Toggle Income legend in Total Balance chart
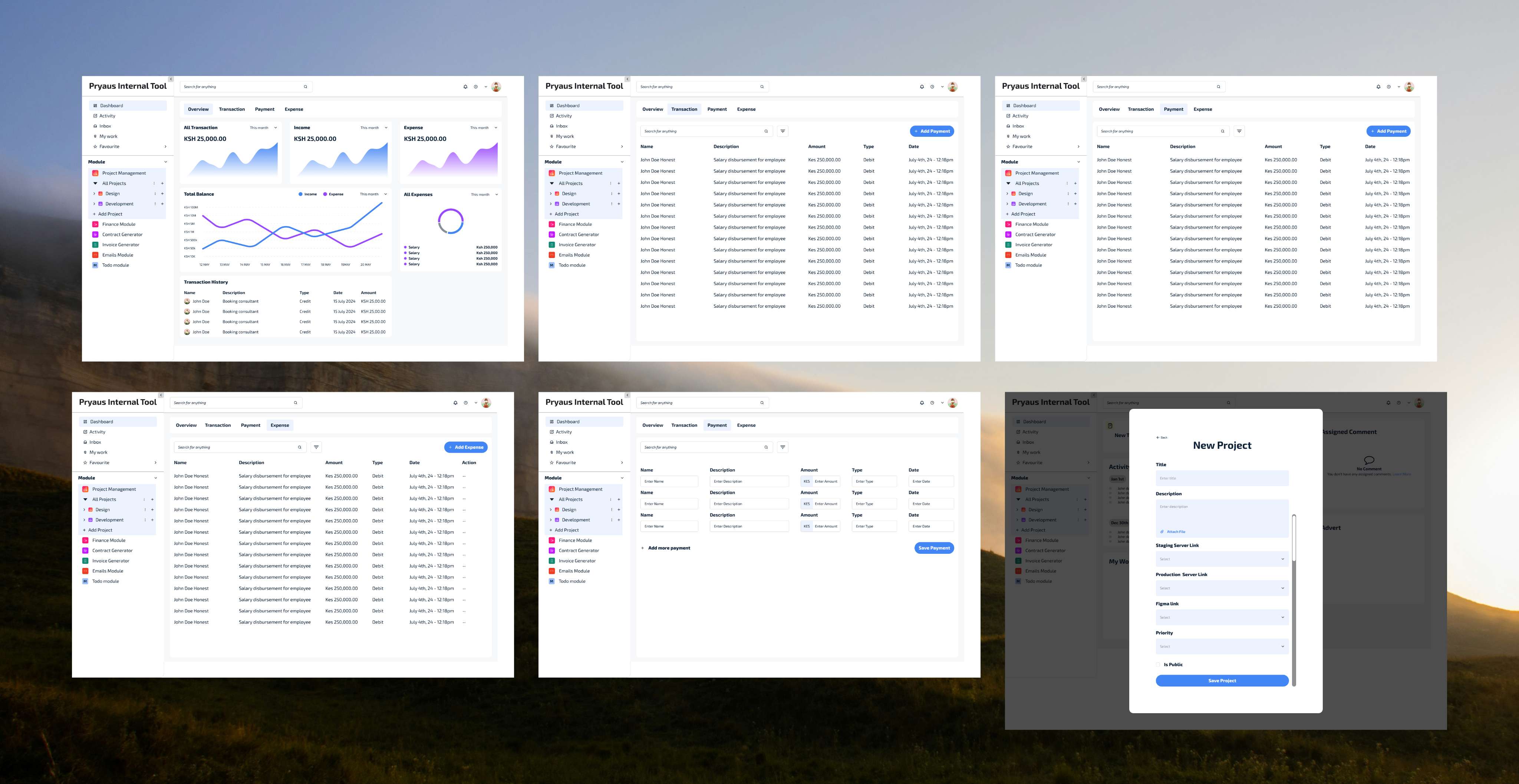1519x784 pixels. click(x=307, y=194)
